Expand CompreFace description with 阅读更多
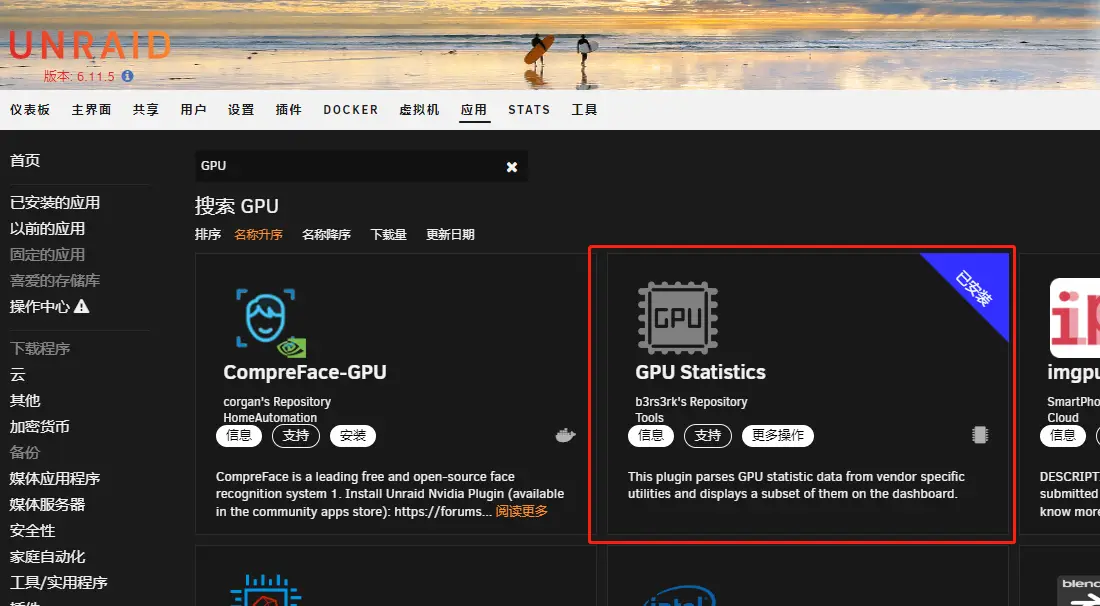The height and width of the screenshot is (606, 1100). pyautogui.click(x=522, y=511)
